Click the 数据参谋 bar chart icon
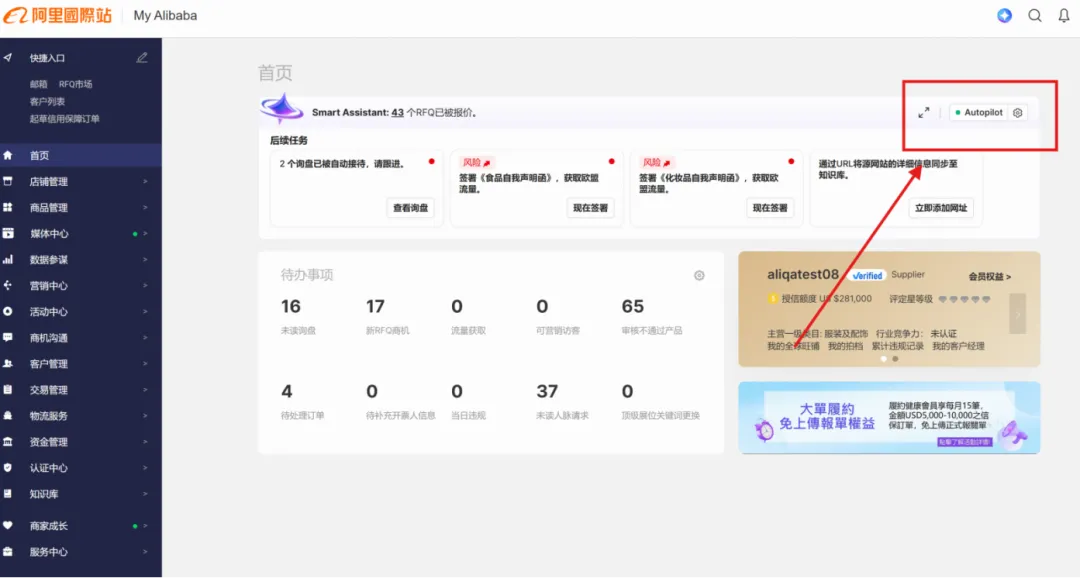Image resolution: width=1080 pixels, height=578 pixels. pyautogui.click(x=8, y=260)
